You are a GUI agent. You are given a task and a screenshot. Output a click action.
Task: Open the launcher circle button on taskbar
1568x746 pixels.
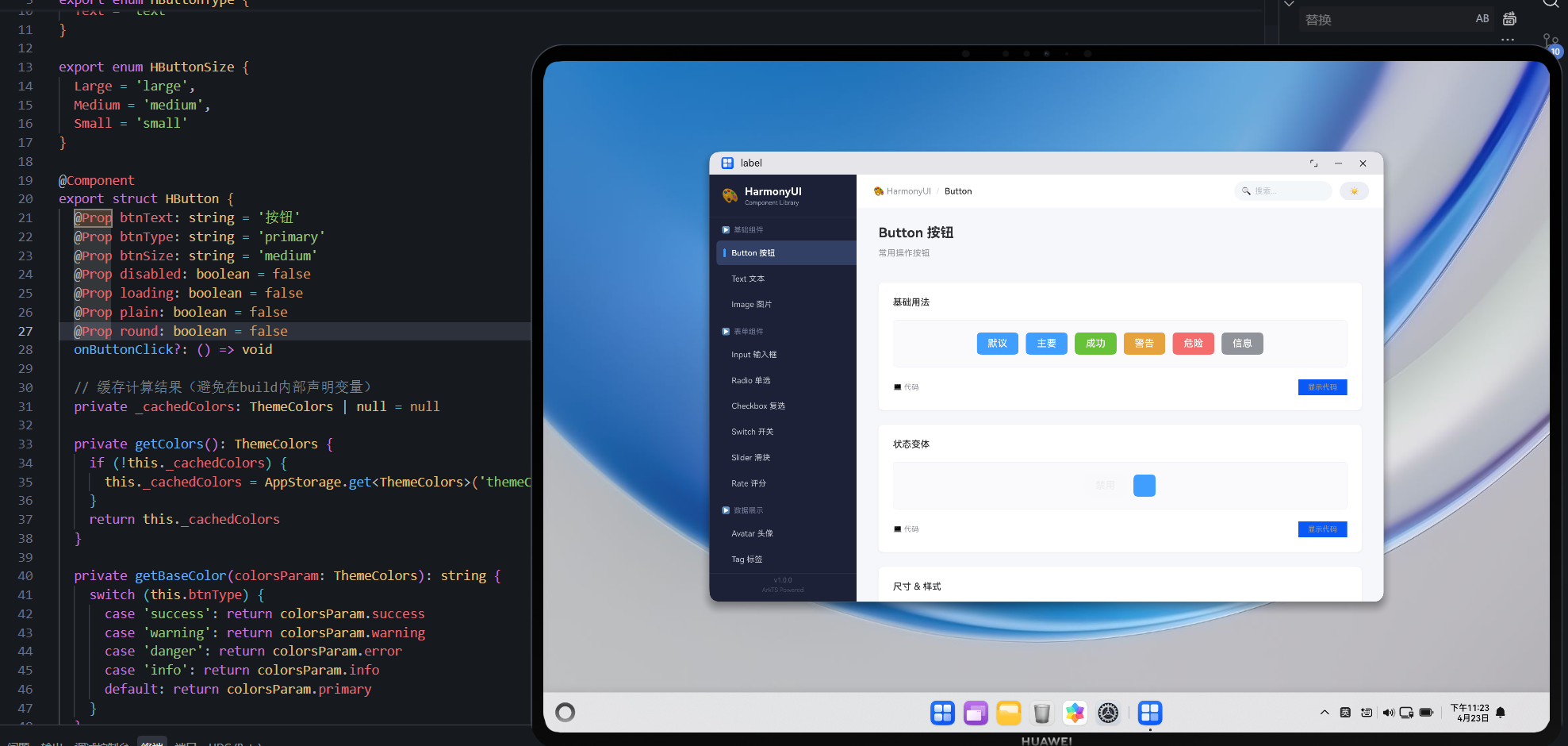(x=565, y=713)
